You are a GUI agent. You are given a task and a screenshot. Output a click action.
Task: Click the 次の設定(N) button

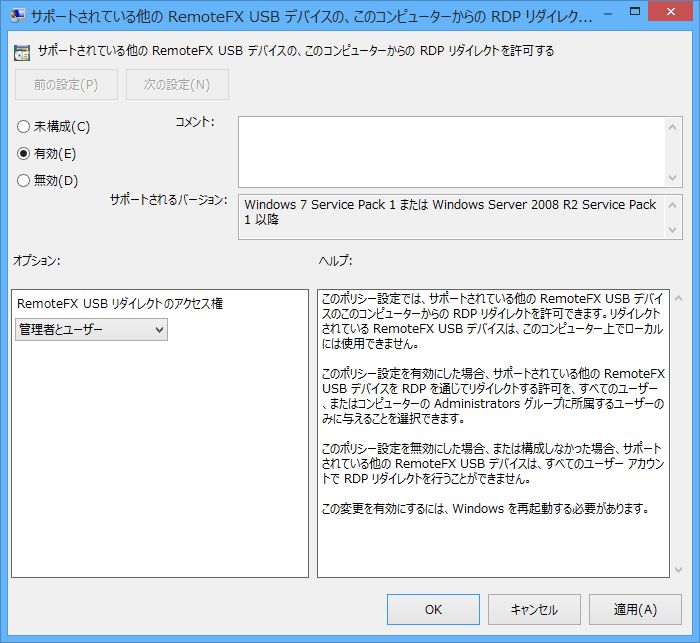(177, 84)
